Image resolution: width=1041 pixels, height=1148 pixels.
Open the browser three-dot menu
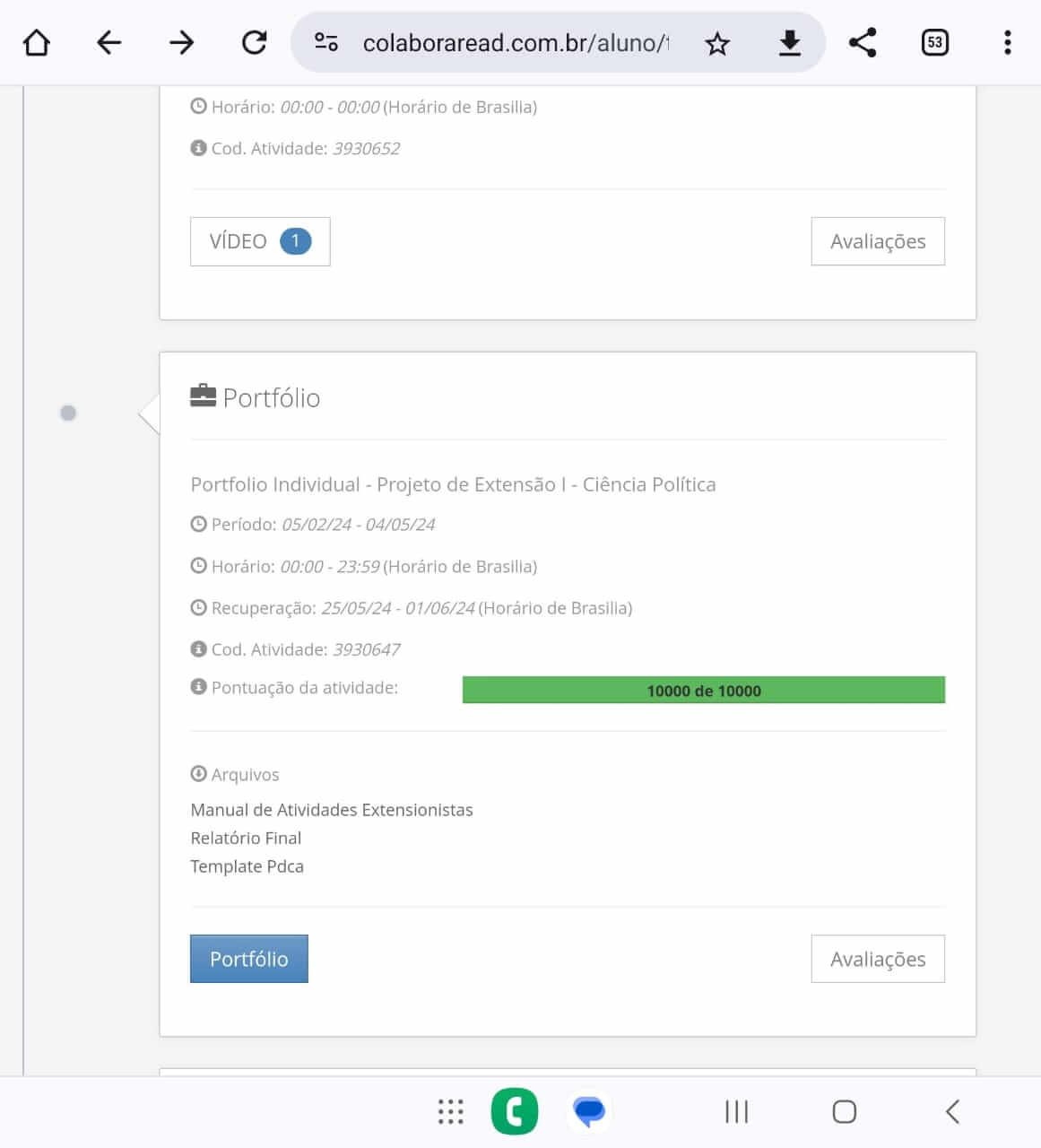(x=1007, y=42)
